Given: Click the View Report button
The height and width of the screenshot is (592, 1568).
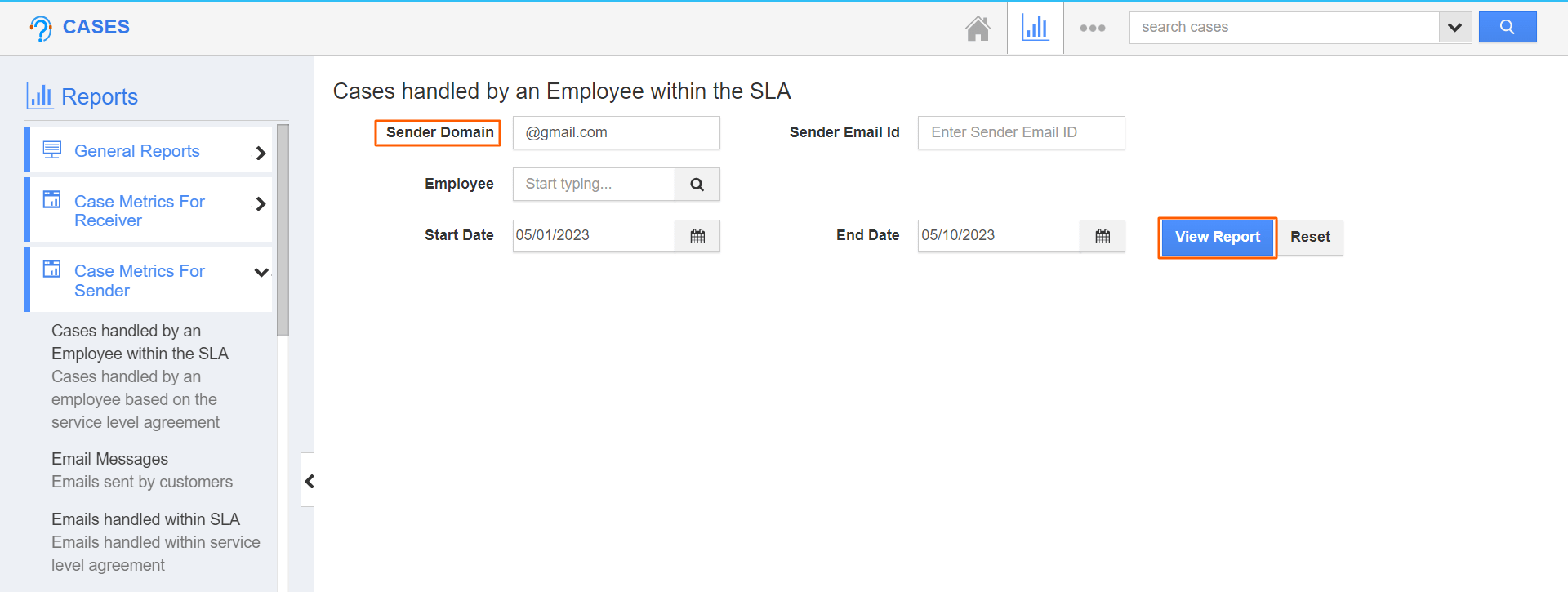Looking at the screenshot, I should 1217,237.
